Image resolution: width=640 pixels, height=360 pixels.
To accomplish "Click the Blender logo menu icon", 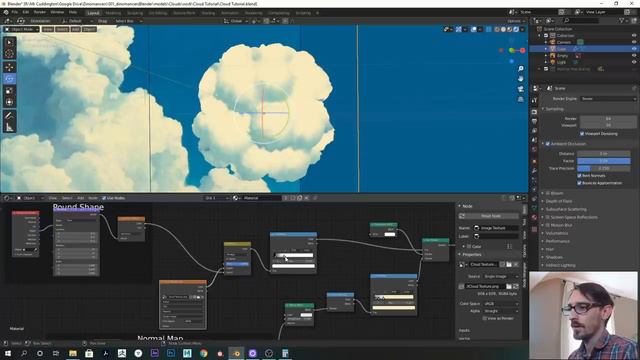I will 6,12.
